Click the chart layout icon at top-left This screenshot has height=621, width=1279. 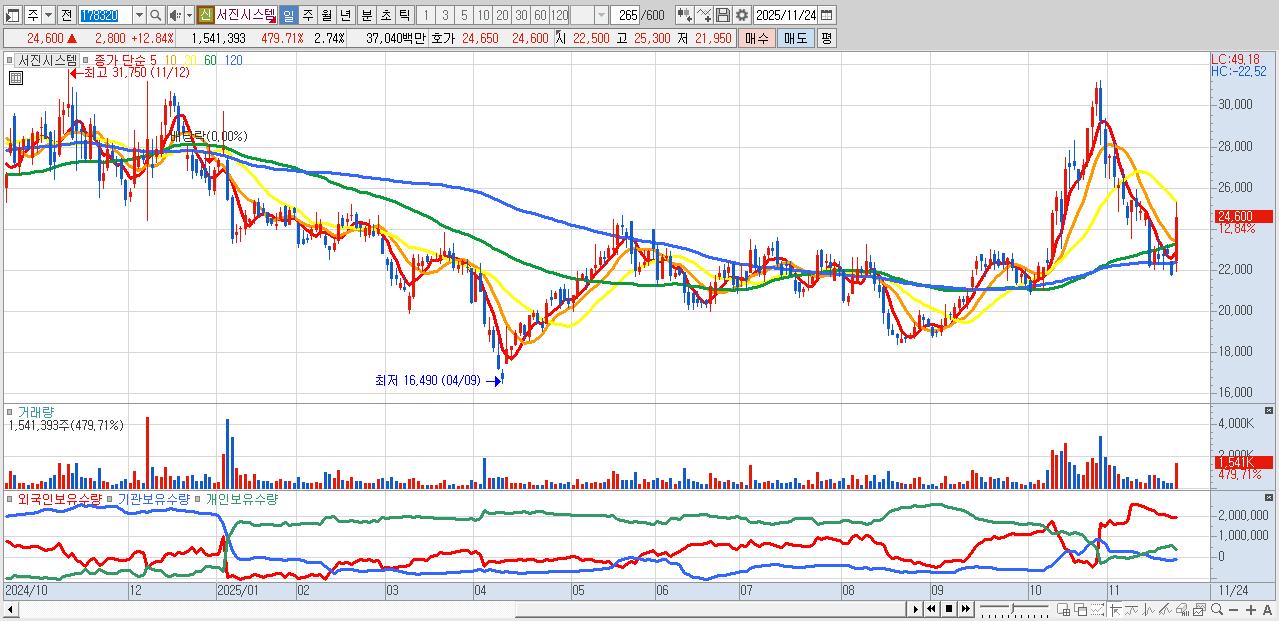pos(11,15)
